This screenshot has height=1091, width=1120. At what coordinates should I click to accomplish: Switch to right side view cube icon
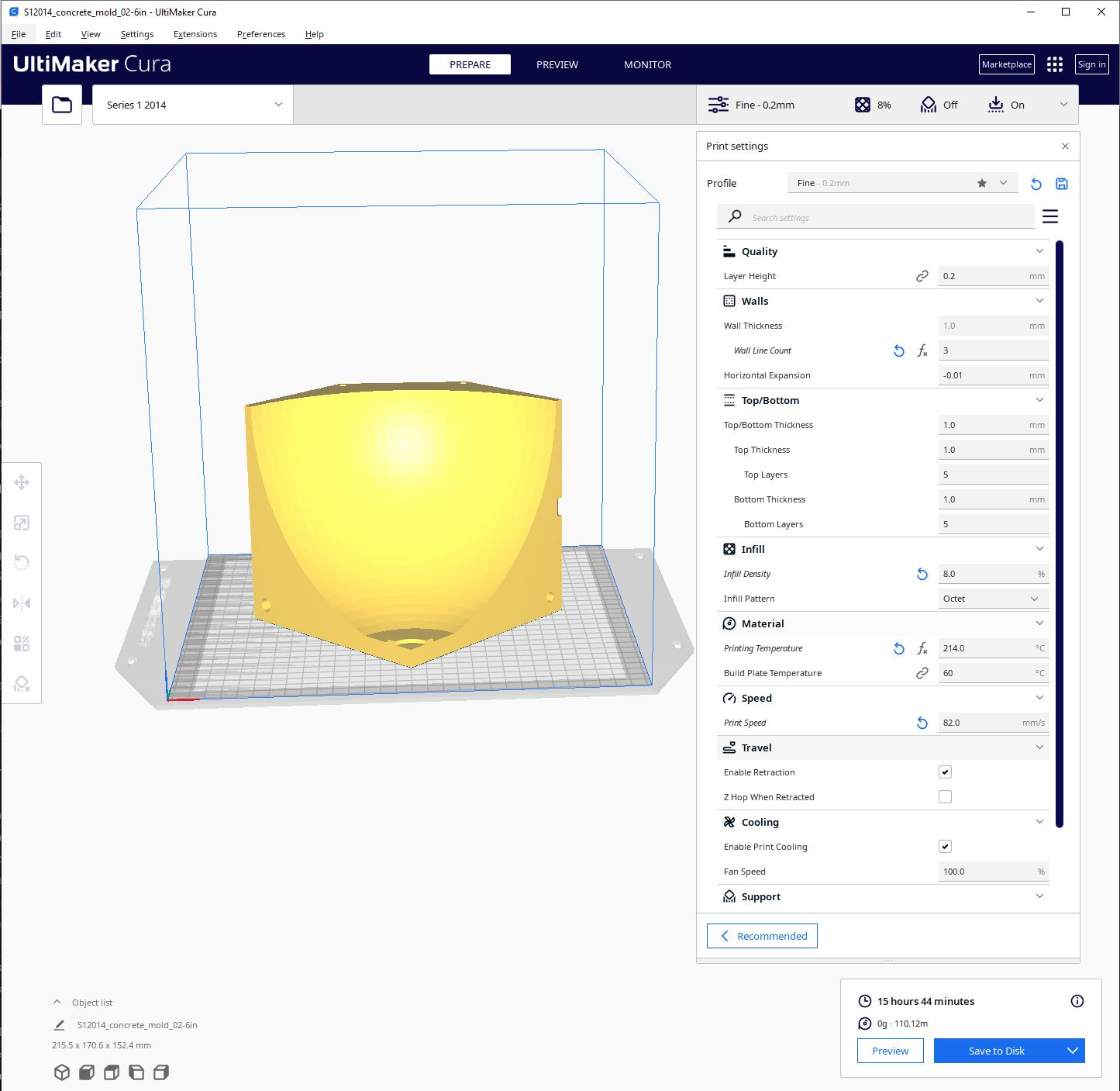pyautogui.click(x=161, y=1072)
